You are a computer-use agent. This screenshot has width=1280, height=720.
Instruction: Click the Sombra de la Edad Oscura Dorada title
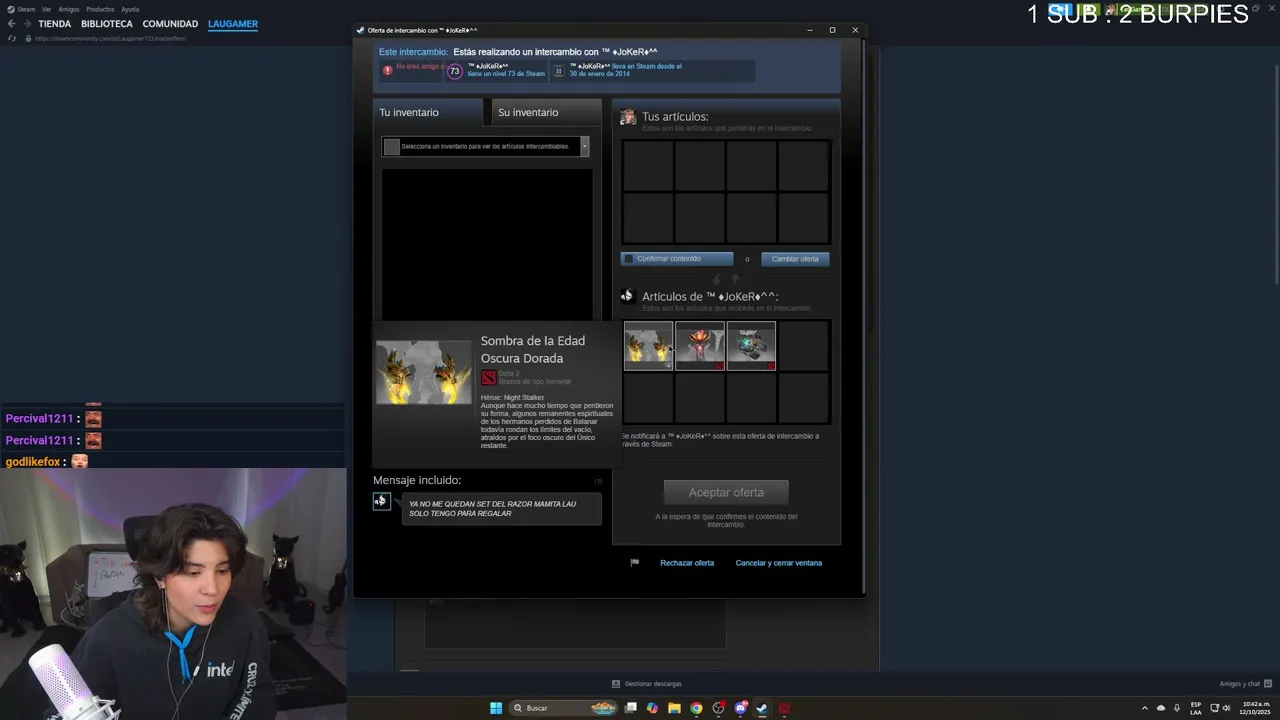point(532,349)
